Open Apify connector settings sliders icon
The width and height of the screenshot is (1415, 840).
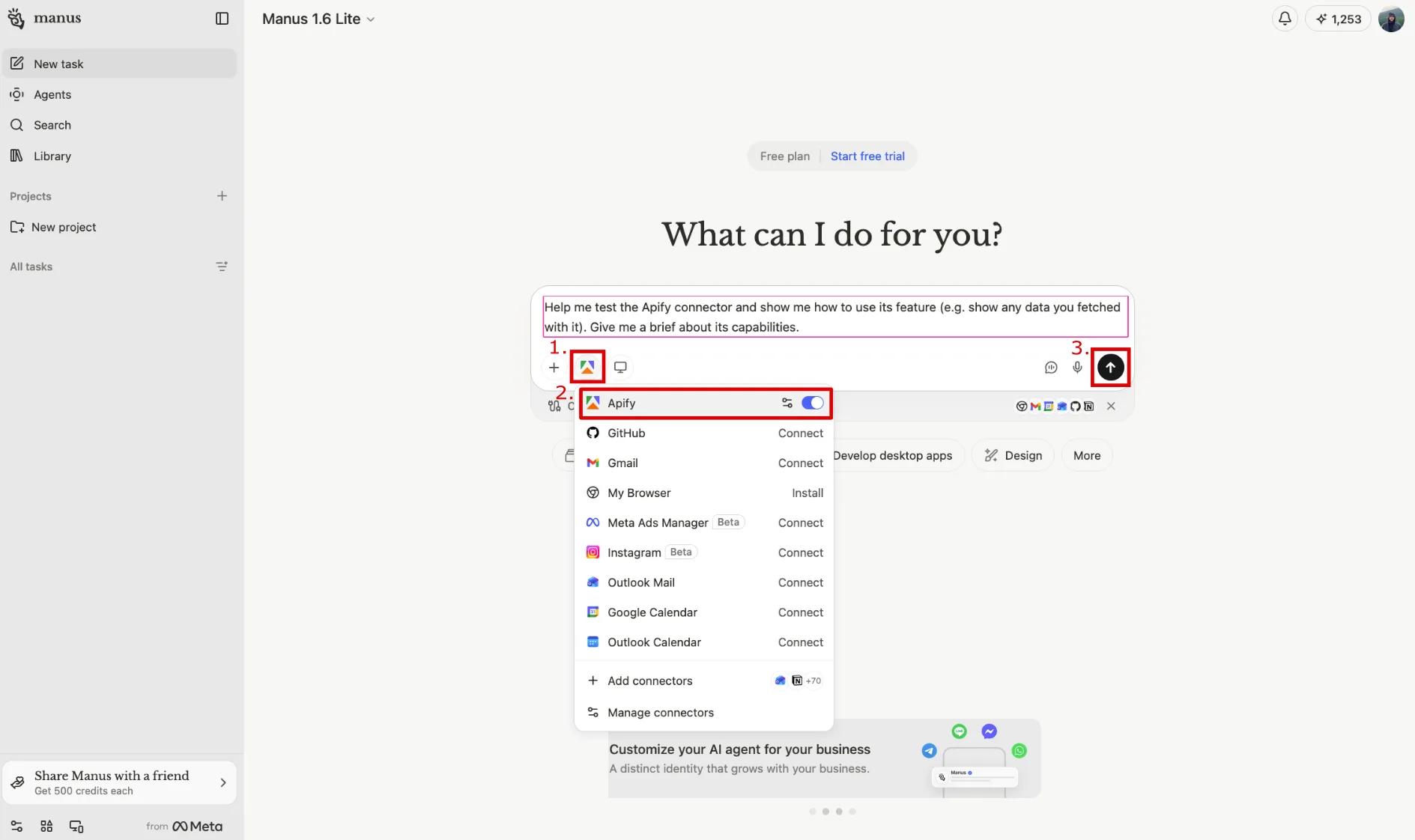(787, 403)
